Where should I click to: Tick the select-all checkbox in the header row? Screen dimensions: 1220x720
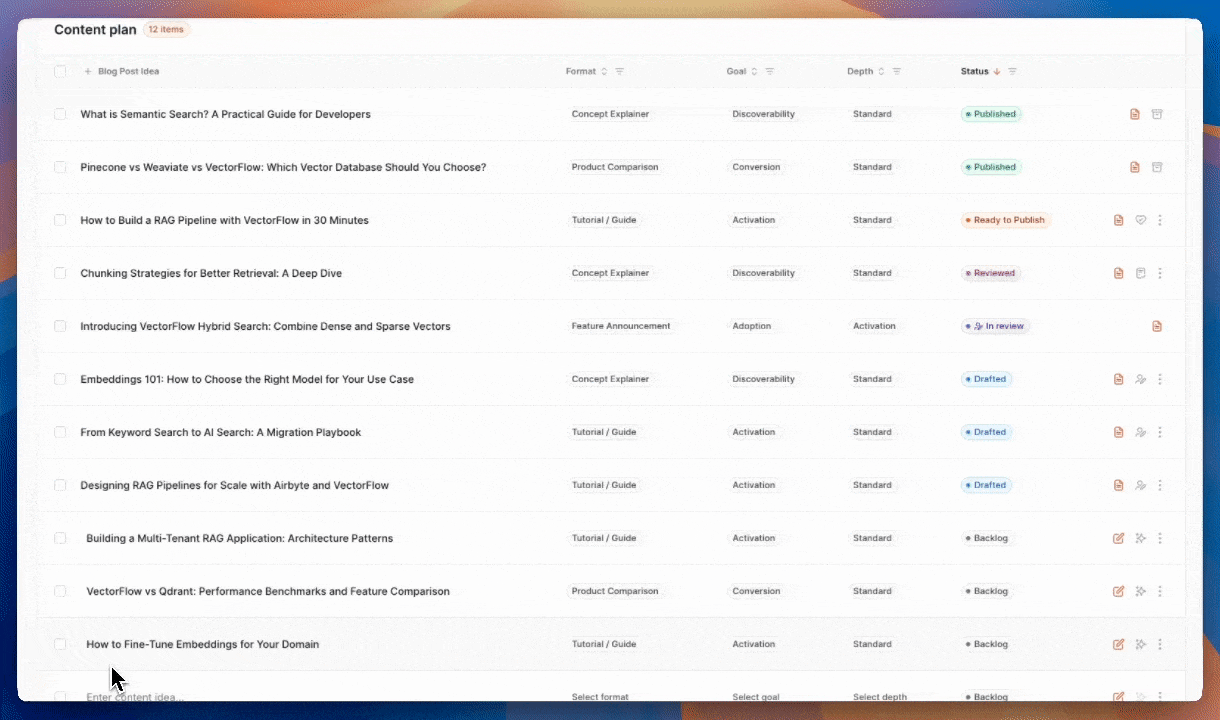click(60, 71)
